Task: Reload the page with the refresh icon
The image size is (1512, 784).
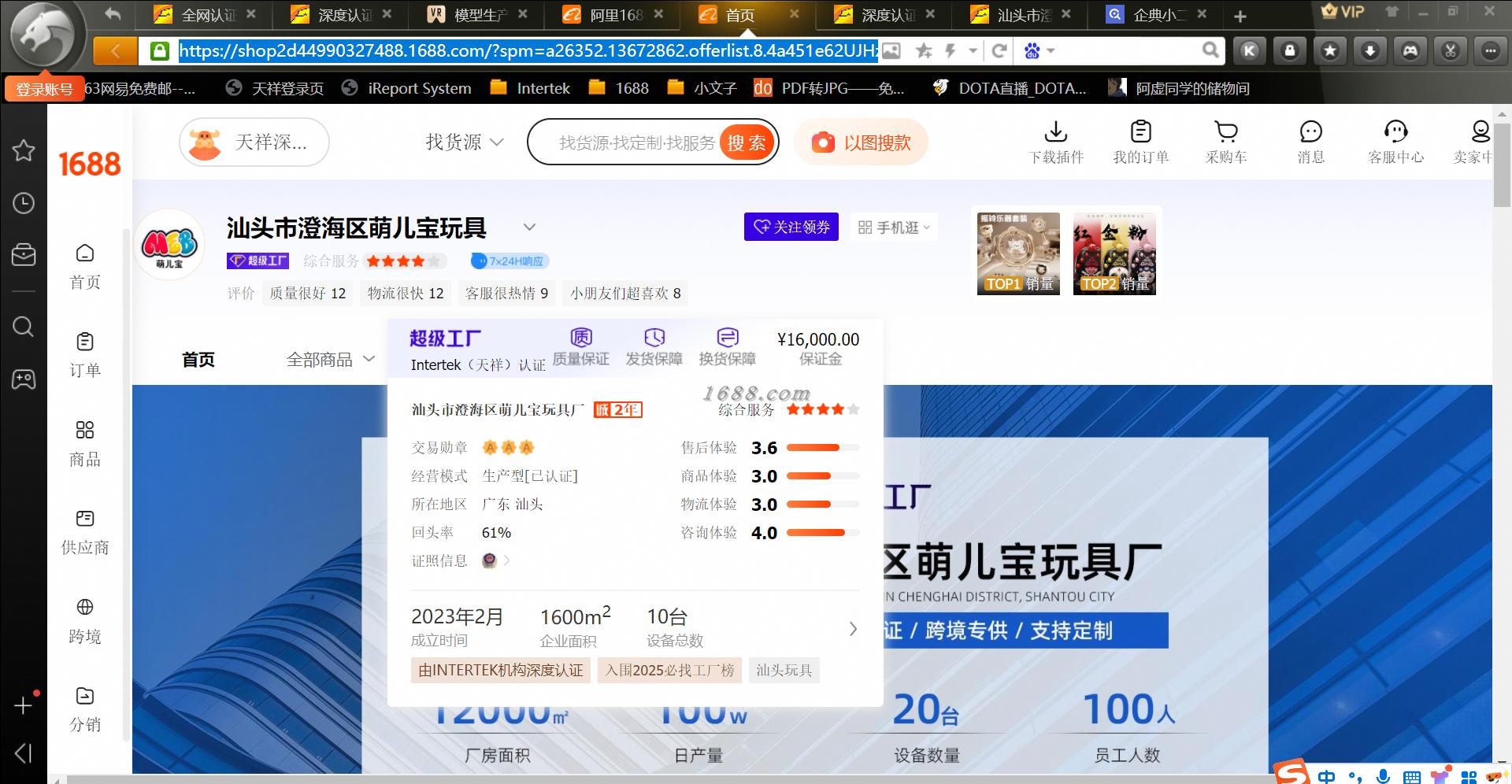Action: coord(999,51)
